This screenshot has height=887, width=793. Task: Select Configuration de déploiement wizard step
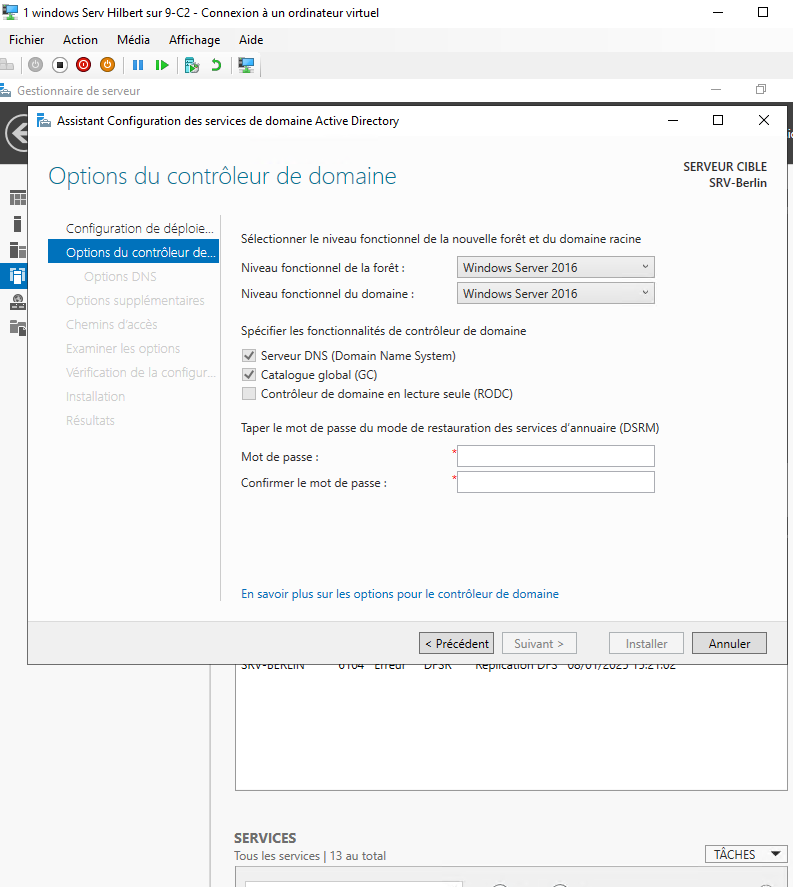[139, 229]
